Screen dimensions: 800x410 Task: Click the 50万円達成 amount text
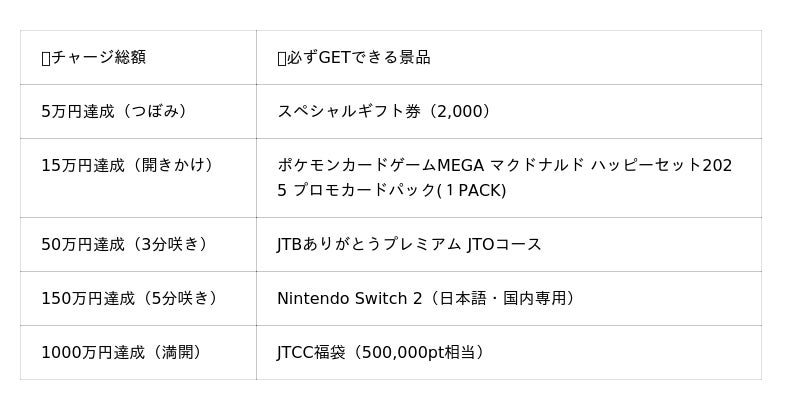point(79,244)
